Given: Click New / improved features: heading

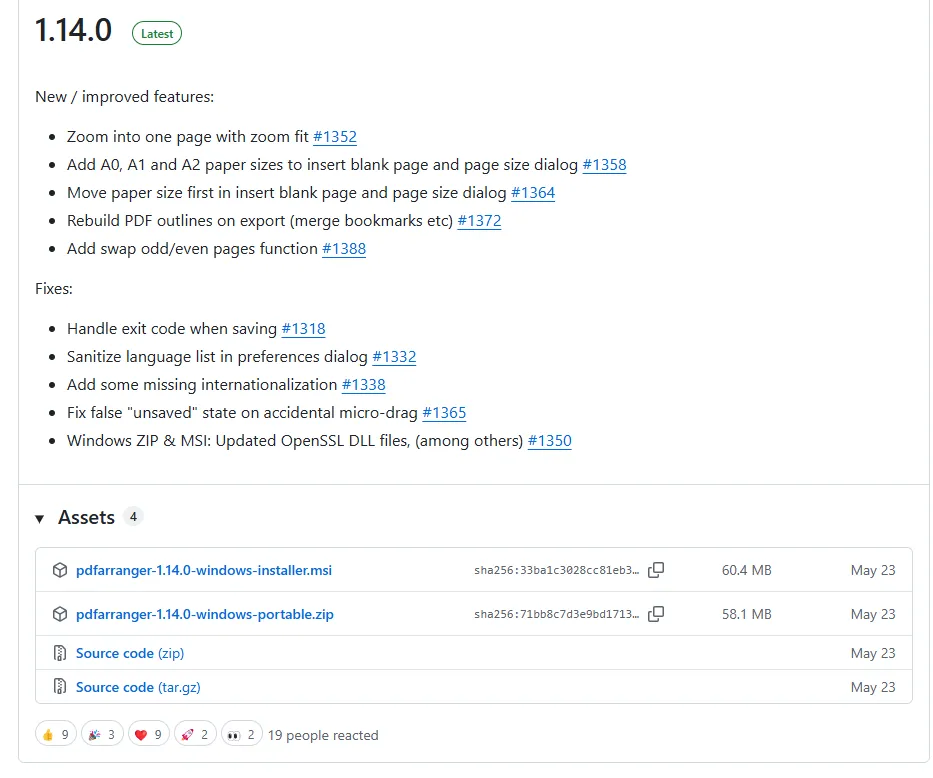Looking at the screenshot, I should coord(124,96).
